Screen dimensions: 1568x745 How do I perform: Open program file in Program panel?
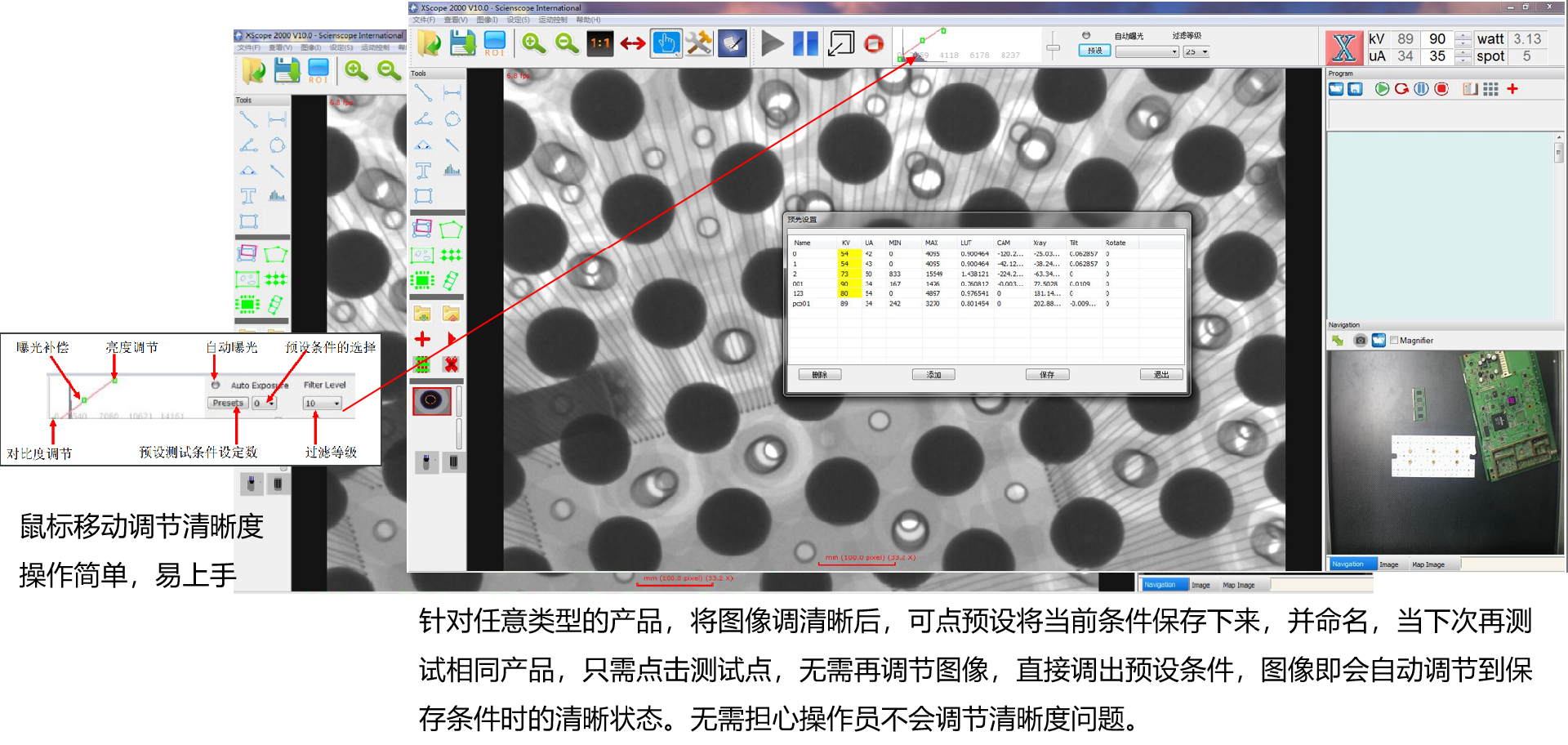[1336, 89]
